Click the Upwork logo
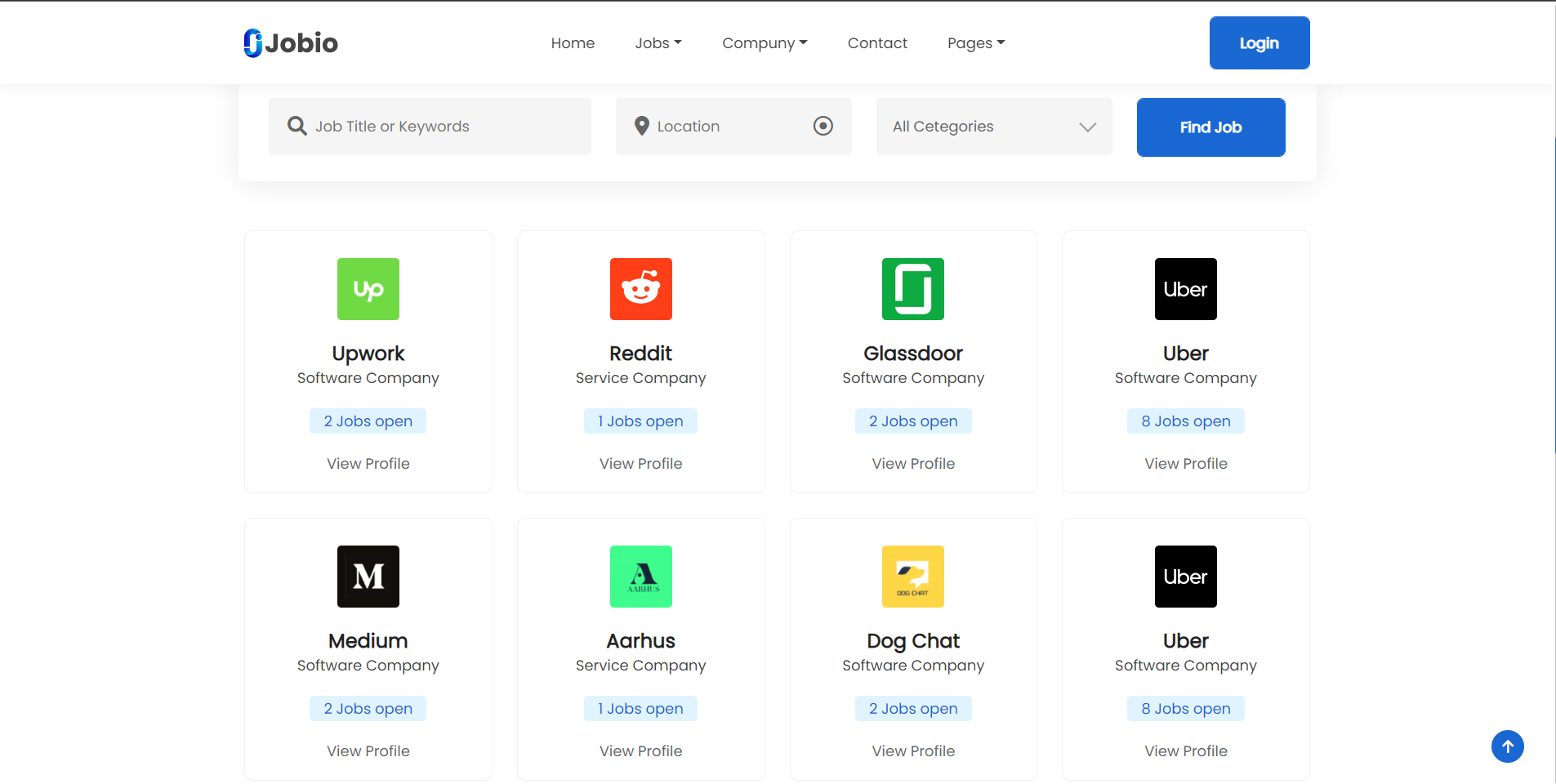This screenshot has width=1556, height=784. click(368, 289)
